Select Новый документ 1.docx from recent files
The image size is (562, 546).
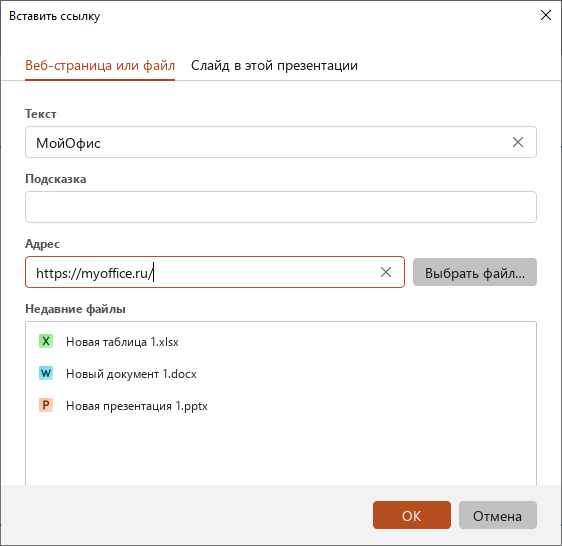131,374
